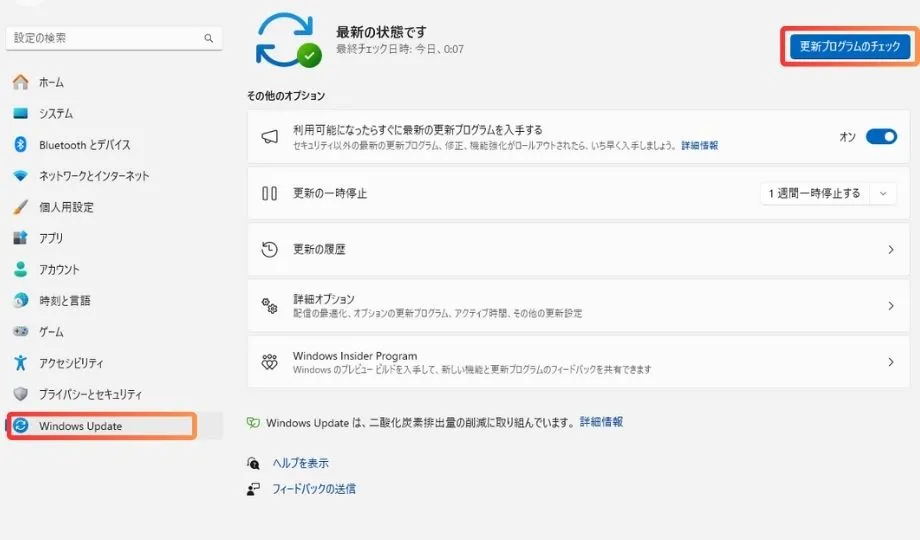
Task: Click 1 週間一時停止する pause button
Action: pos(815,193)
